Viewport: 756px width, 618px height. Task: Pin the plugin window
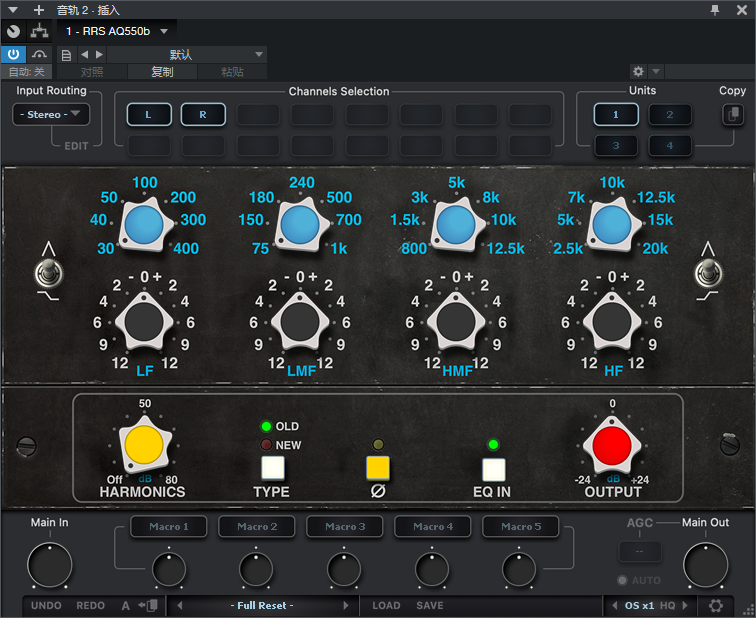click(715, 10)
